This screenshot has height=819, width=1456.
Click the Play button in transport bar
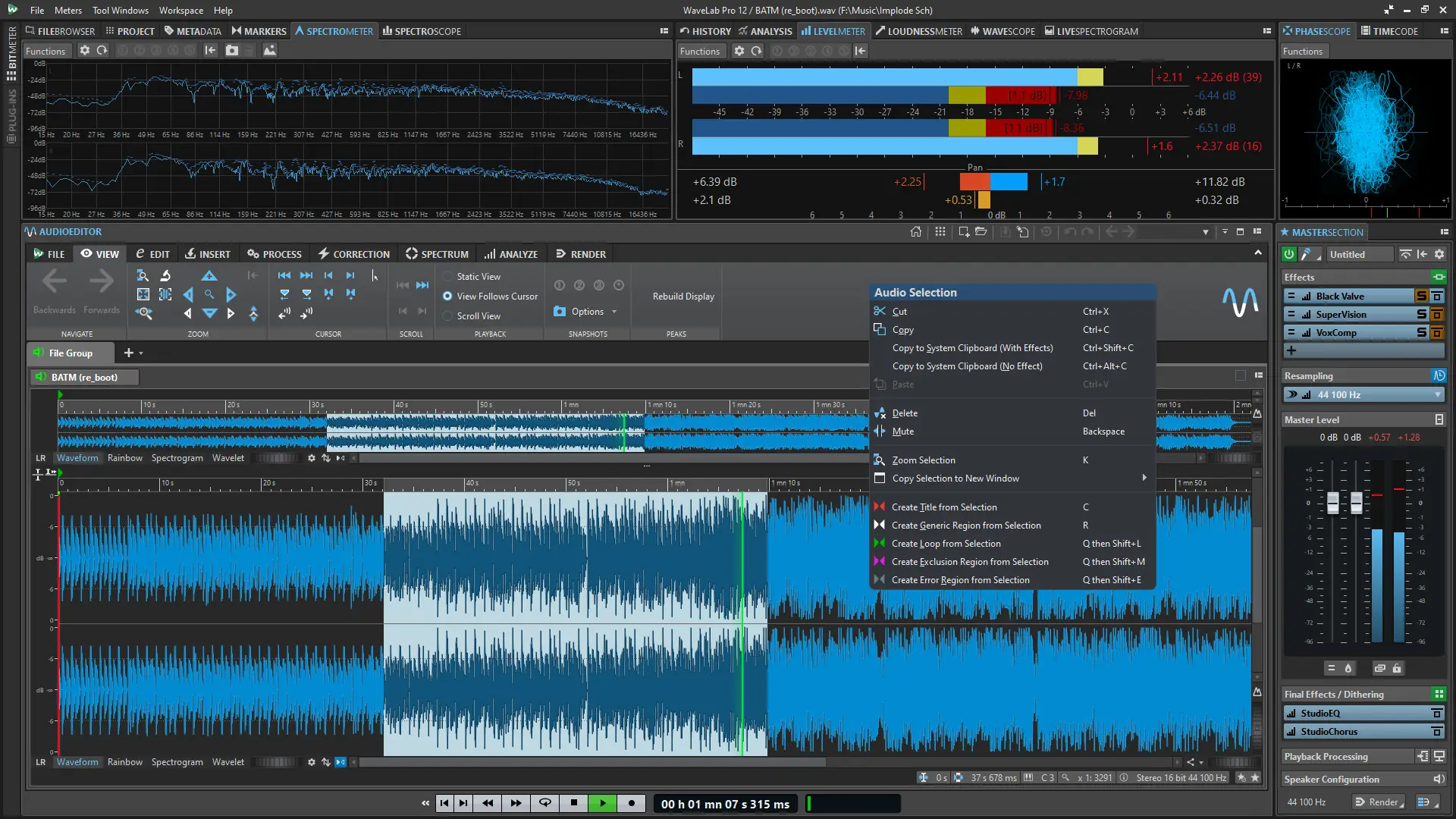(x=603, y=803)
